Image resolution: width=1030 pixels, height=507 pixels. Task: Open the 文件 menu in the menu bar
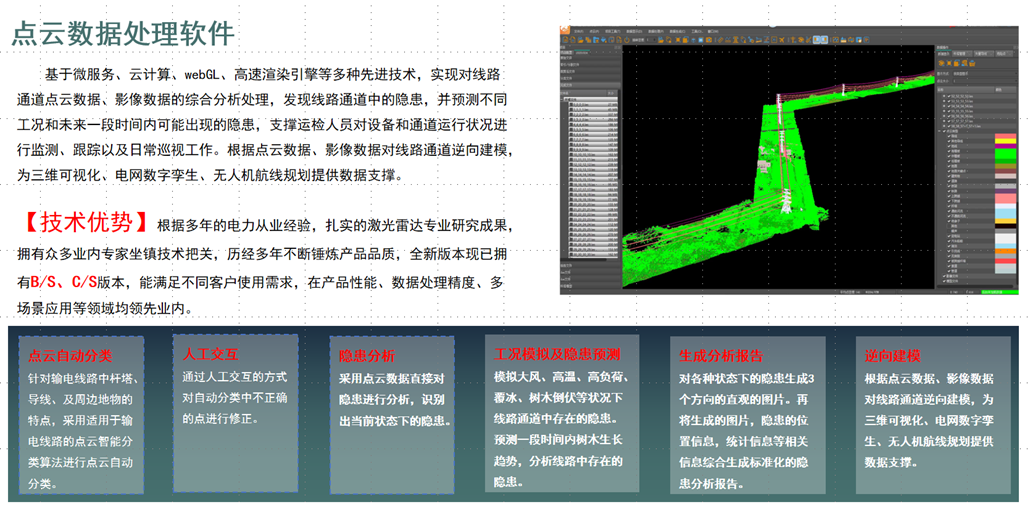click(x=578, y=31)
